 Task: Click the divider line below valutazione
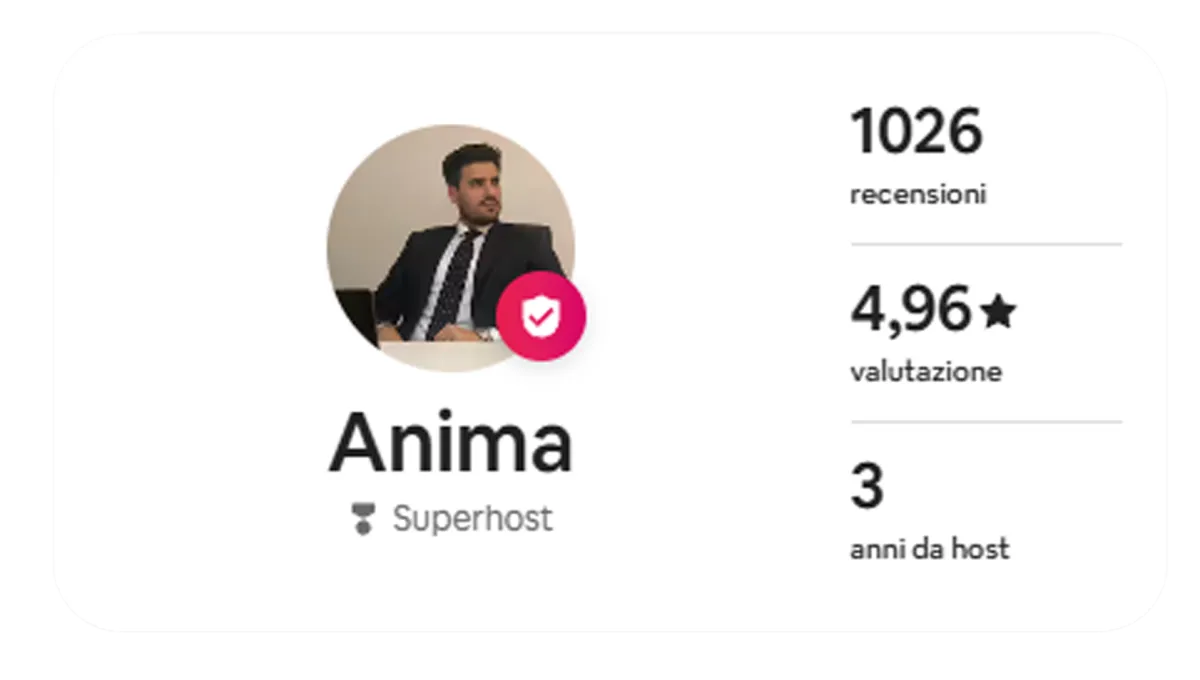tap(986, 422)
